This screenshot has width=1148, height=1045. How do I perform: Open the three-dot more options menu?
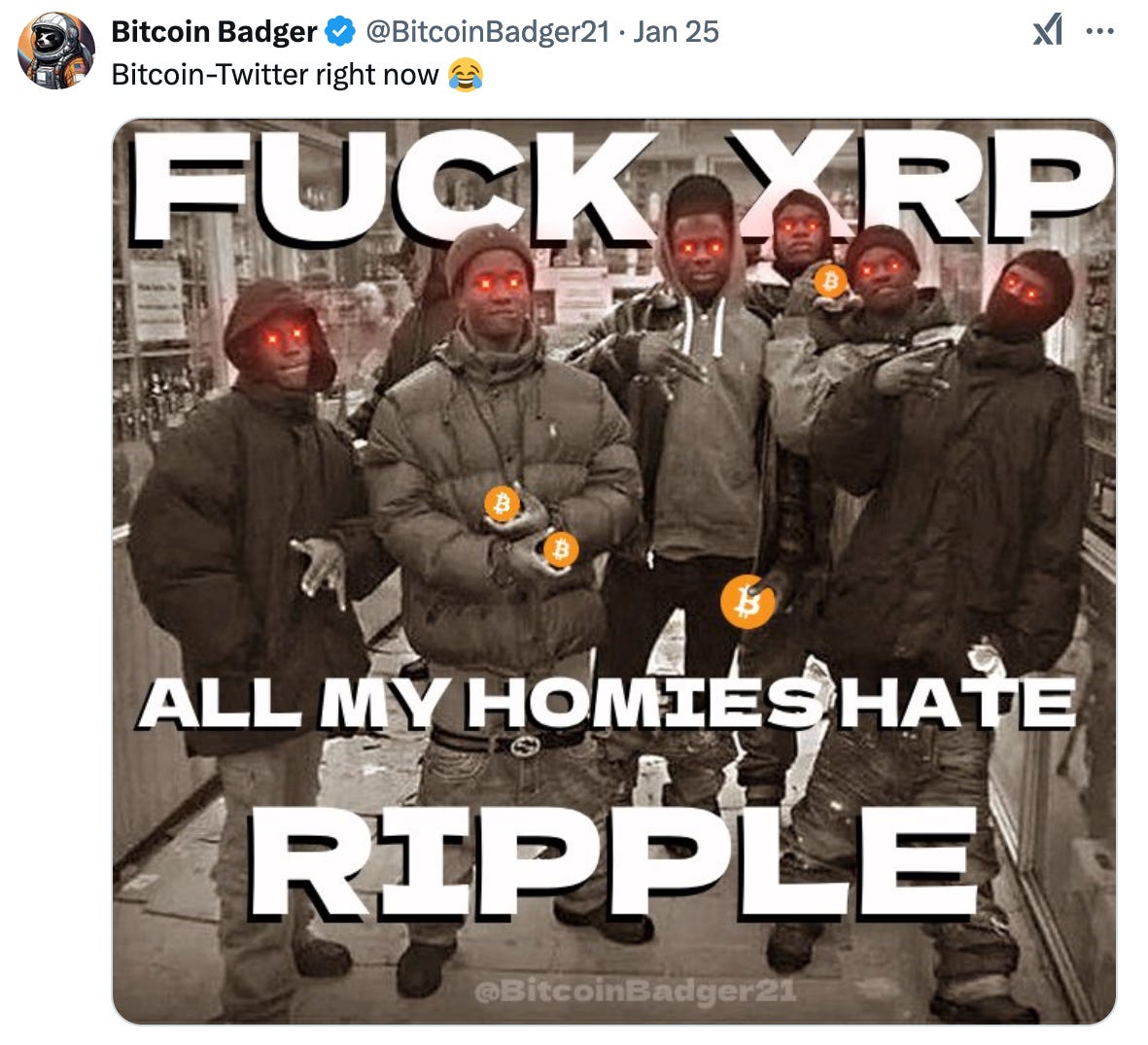tap(1099, 31)
